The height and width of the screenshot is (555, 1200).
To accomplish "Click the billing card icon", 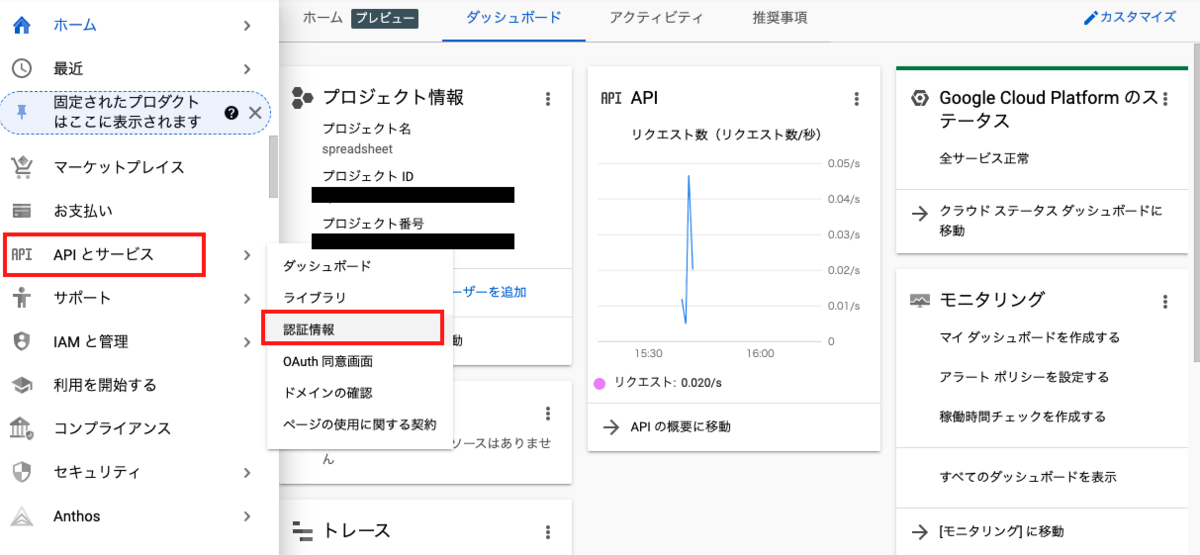I will point(22,211).
